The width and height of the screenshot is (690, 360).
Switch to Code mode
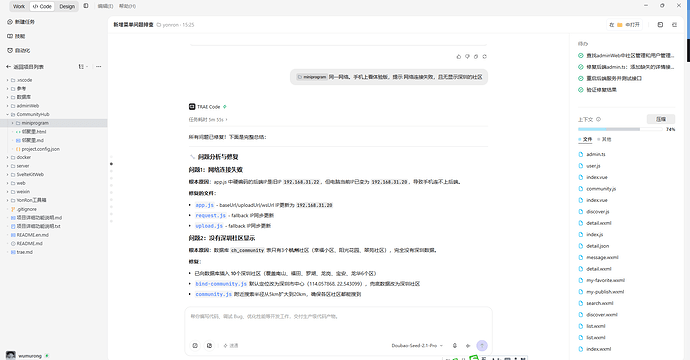pos(42,6)
